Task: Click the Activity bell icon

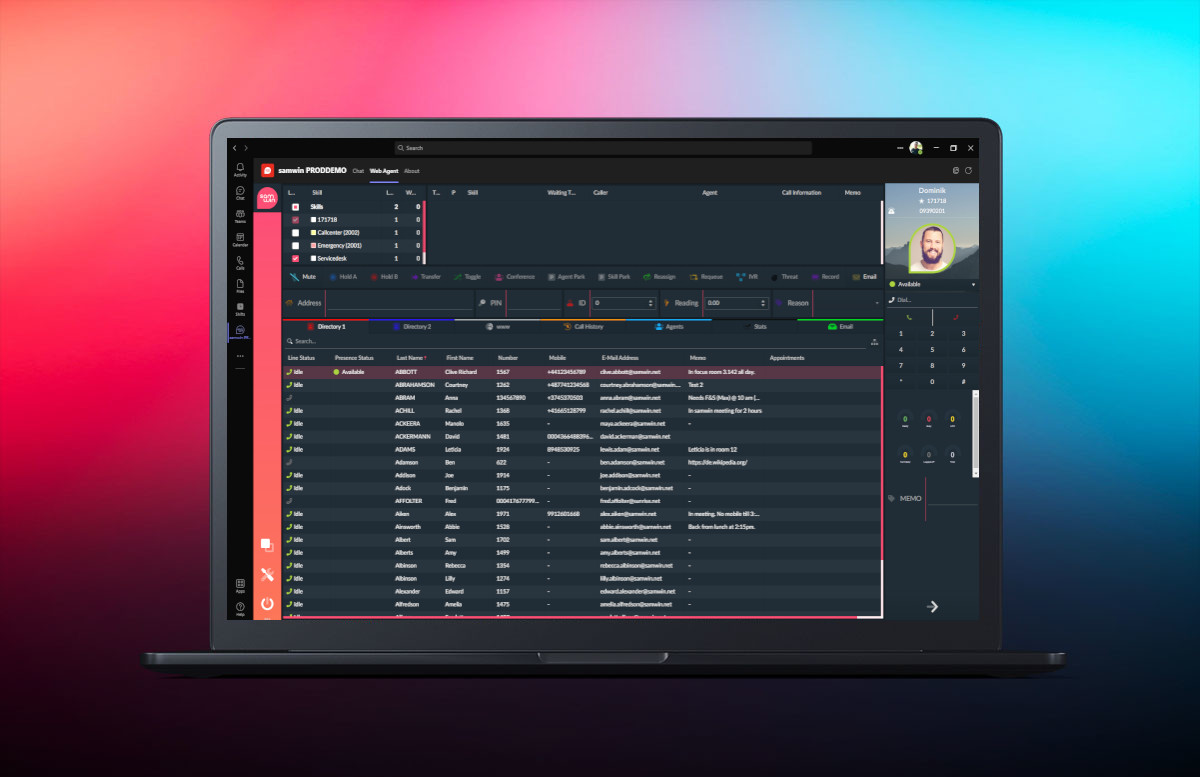Action: [x=240, y=169]
